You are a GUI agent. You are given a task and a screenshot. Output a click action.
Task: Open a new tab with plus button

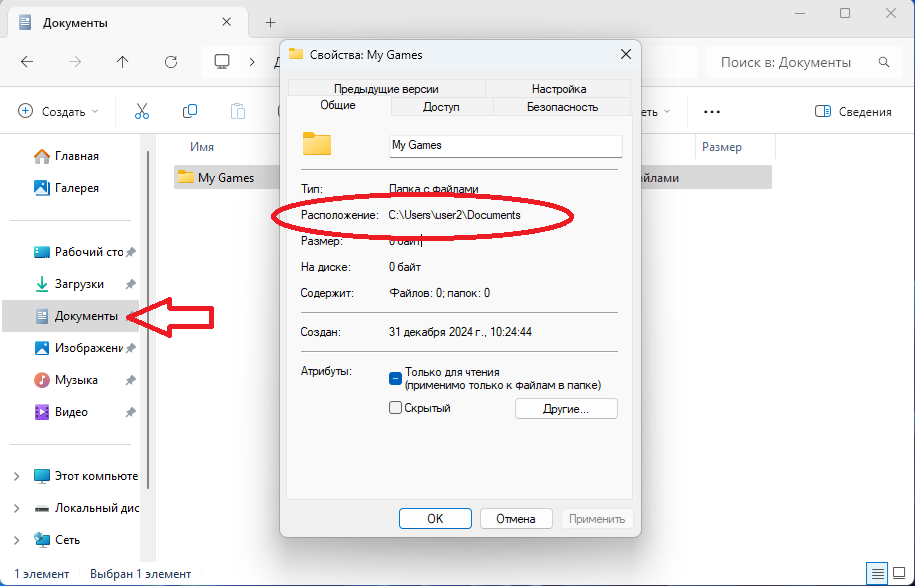point(270,22)
